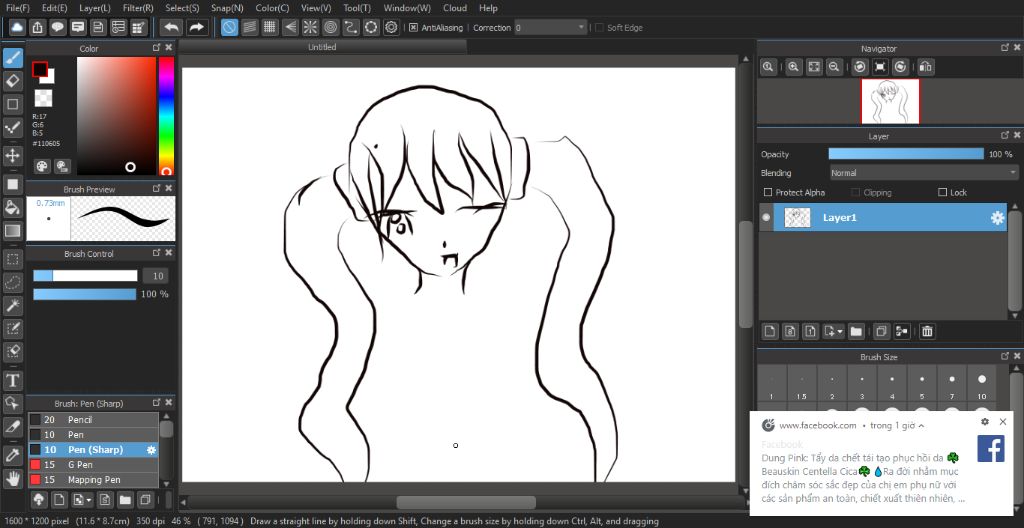Viewport: 1024px width, 528px height.
Task: Select the Select Eraser tool
Action: pyautogui.click(x=12, y=351)
